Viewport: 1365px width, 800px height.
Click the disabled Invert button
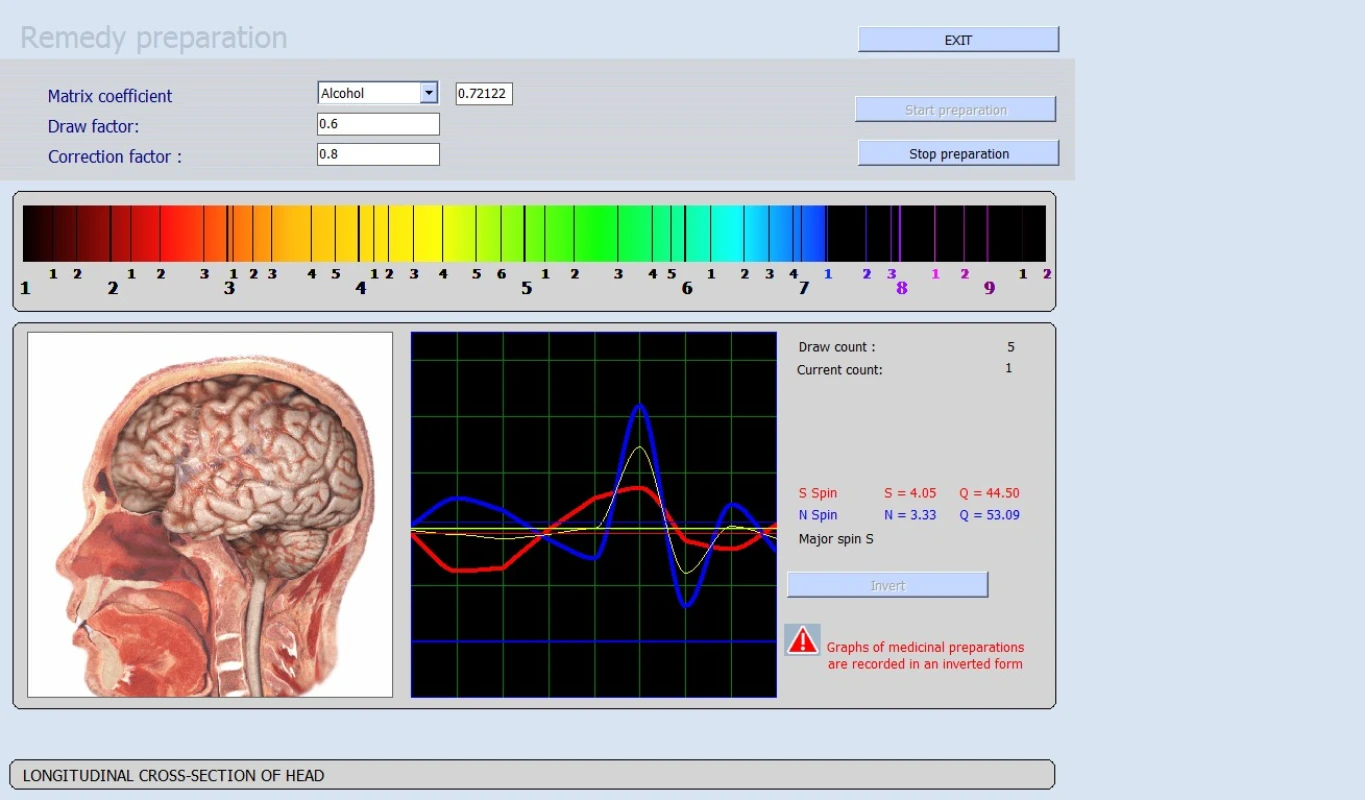tap(888, 585)
